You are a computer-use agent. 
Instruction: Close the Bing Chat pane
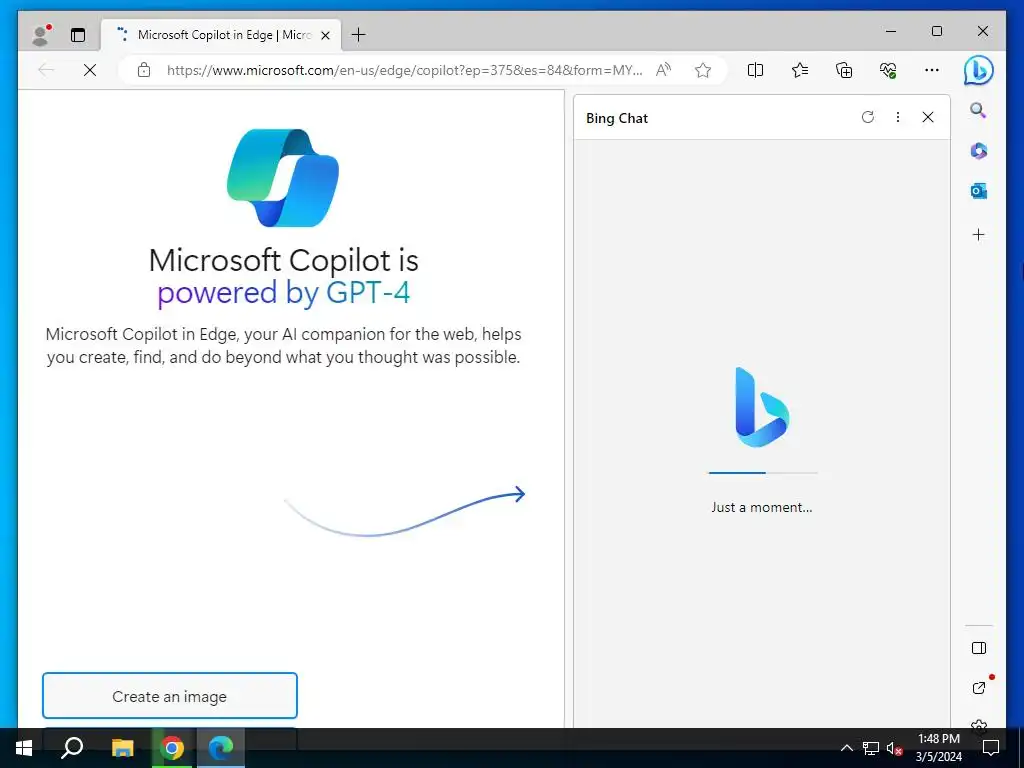click(928, 117)
